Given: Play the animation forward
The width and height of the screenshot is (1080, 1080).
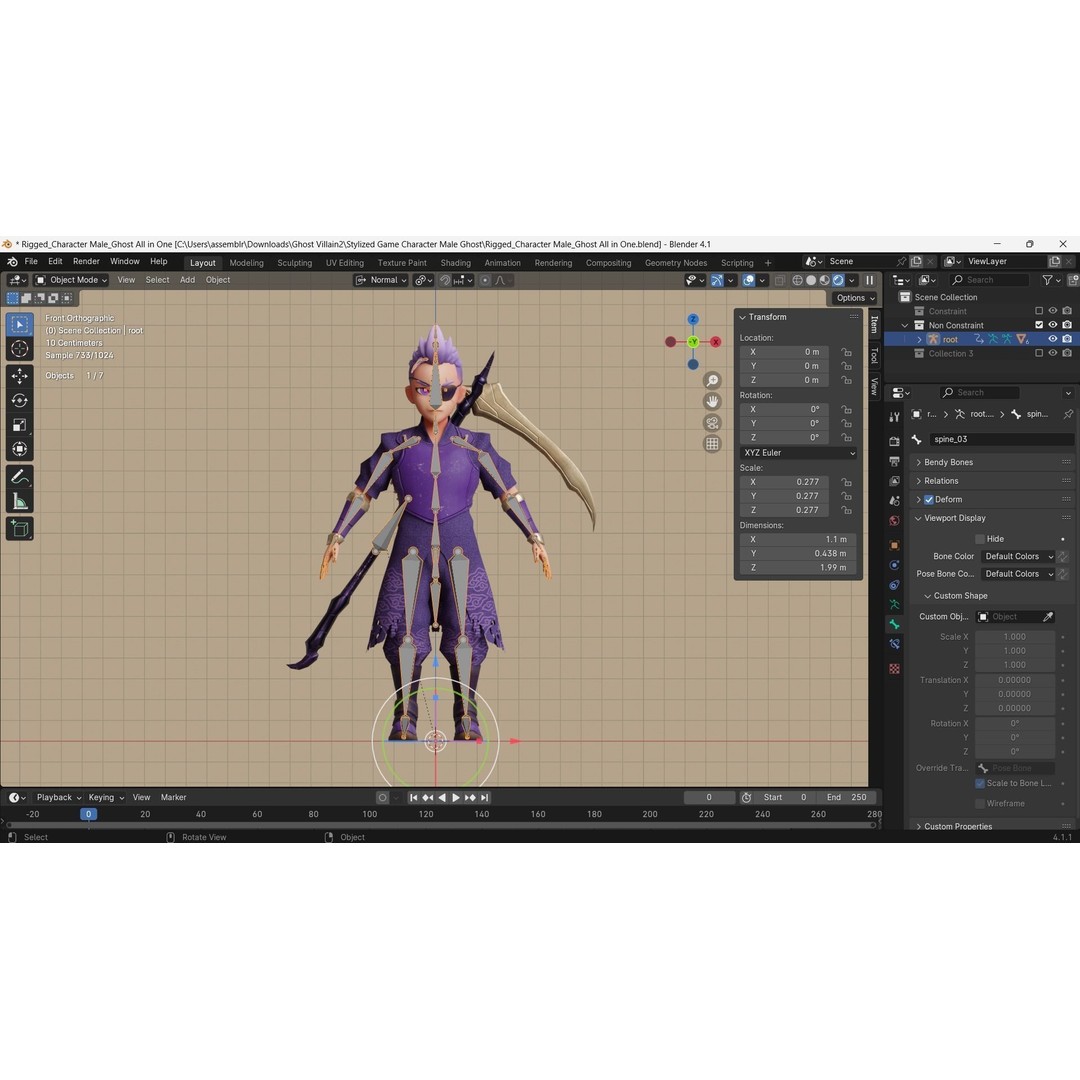Looking at the screenshot, I should 455,798.
